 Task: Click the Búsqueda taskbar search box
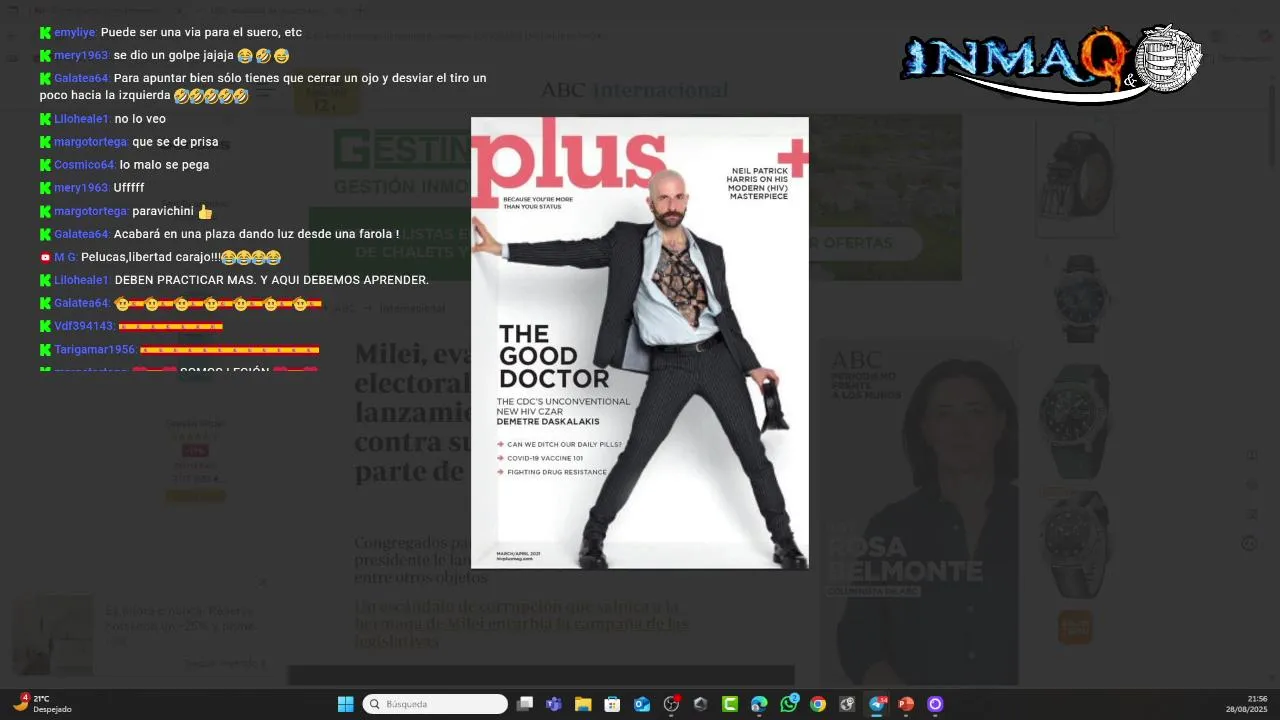pos(435,704)
